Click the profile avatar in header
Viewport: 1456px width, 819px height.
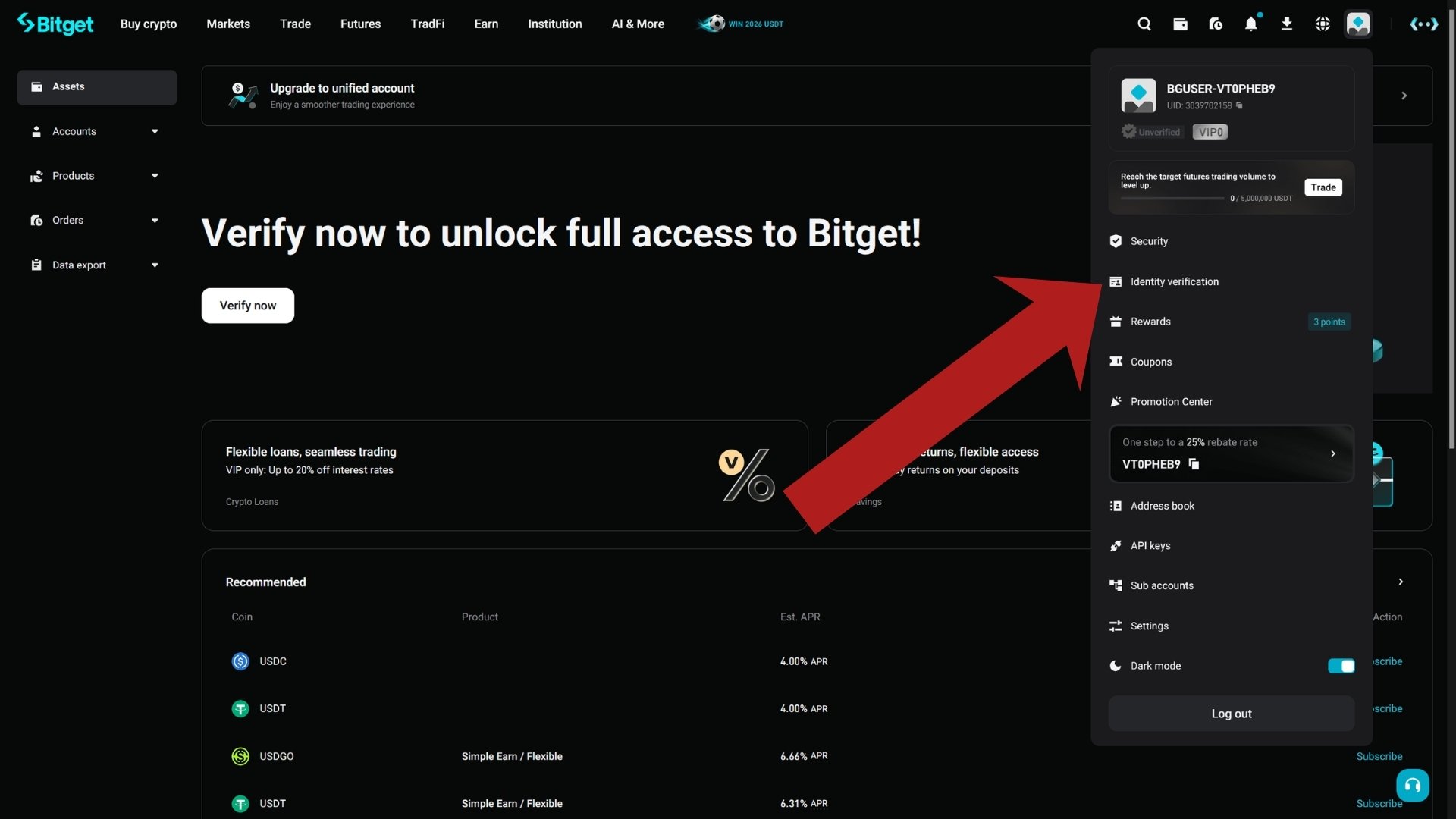click(1358, 24)
